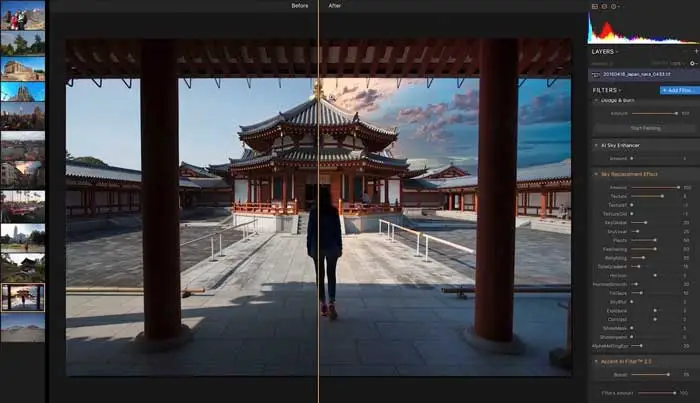Open thumbnail of temple roof among trees
The width and height of the screenshot is (700, 403).
pyautogui.click(x=23, y=267)
